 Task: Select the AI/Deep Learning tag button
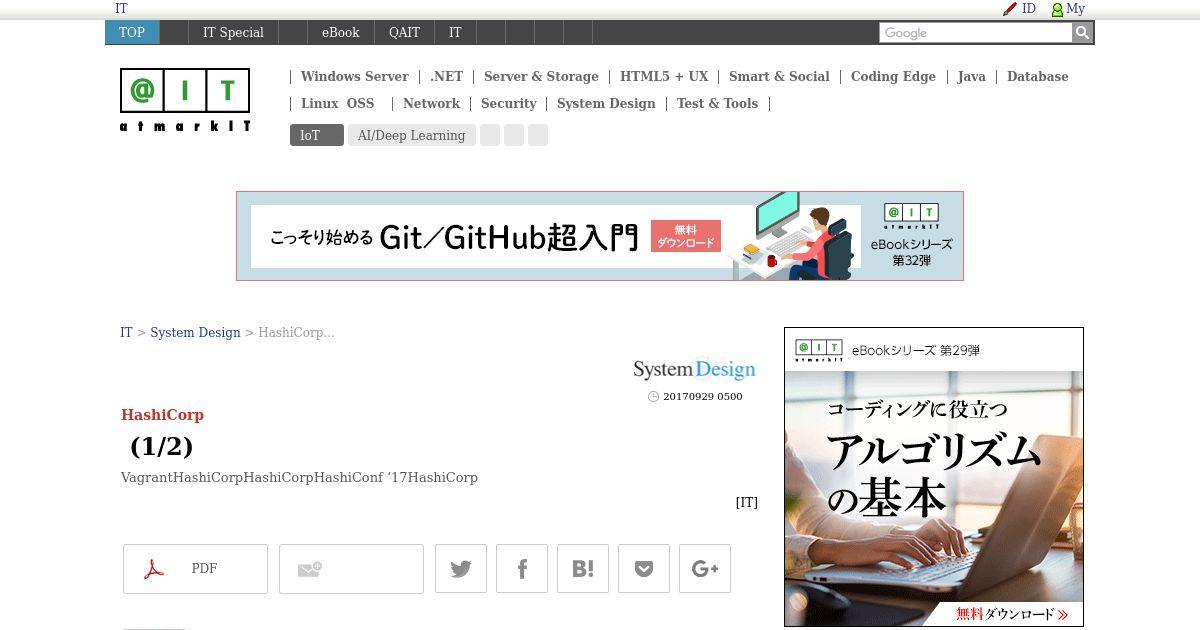tap(411, 135)
